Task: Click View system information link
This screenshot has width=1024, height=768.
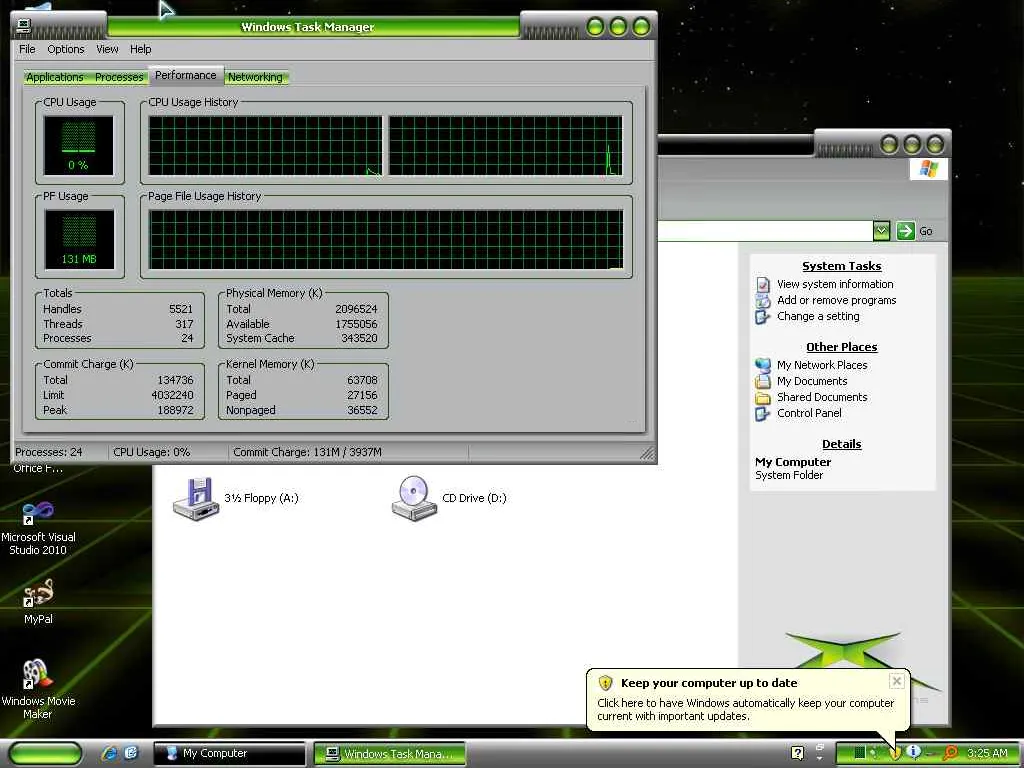Action: point(835,284)
